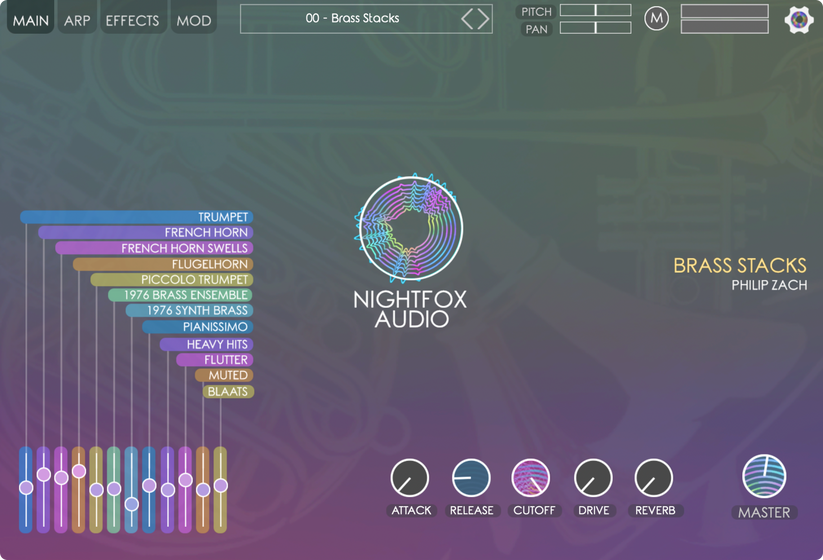Switch to the ARP tab
This screenshot has width=823, height=560.
pos(77,20)
